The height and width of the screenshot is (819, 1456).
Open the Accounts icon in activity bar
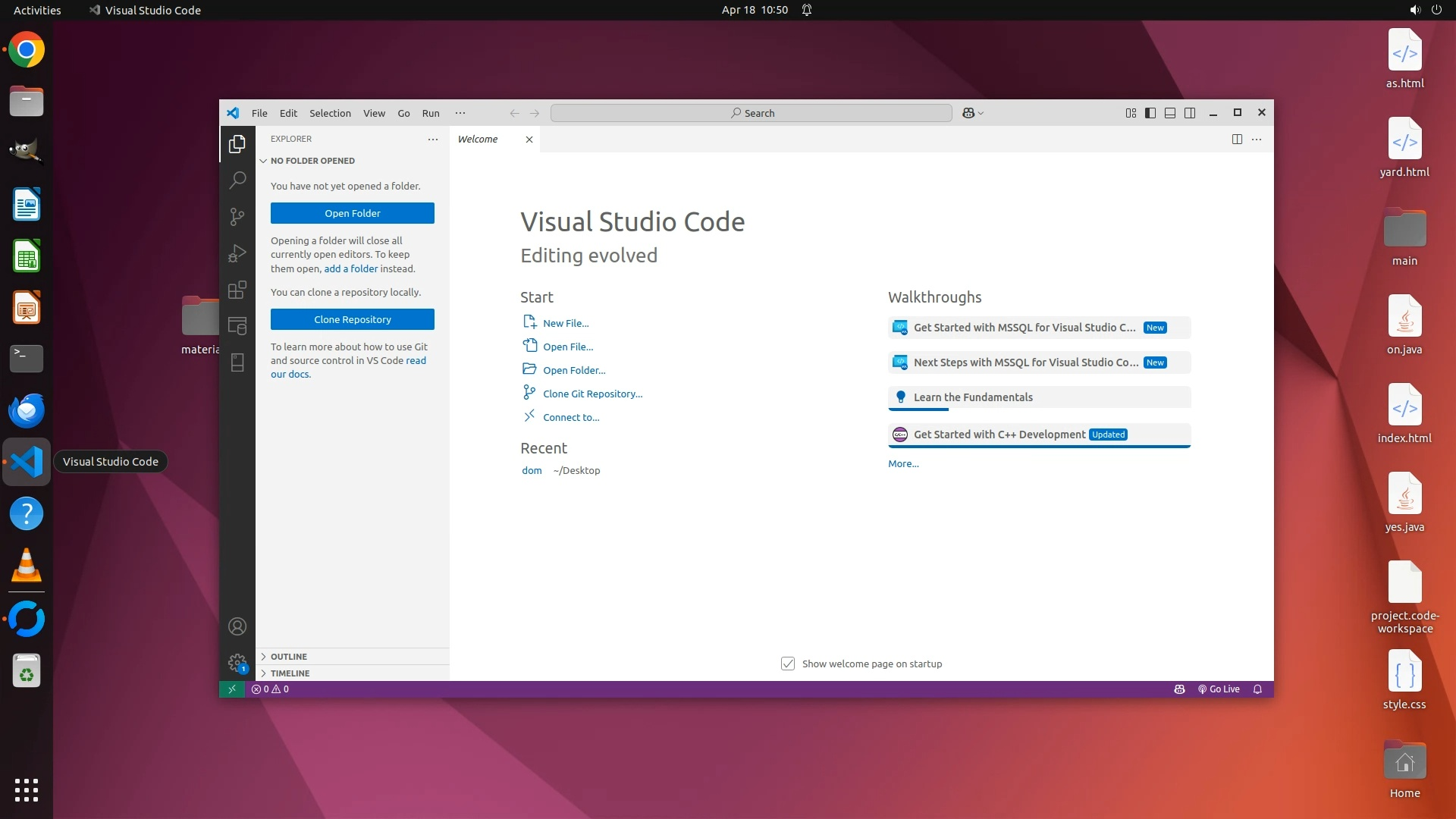tap(237, 626)
